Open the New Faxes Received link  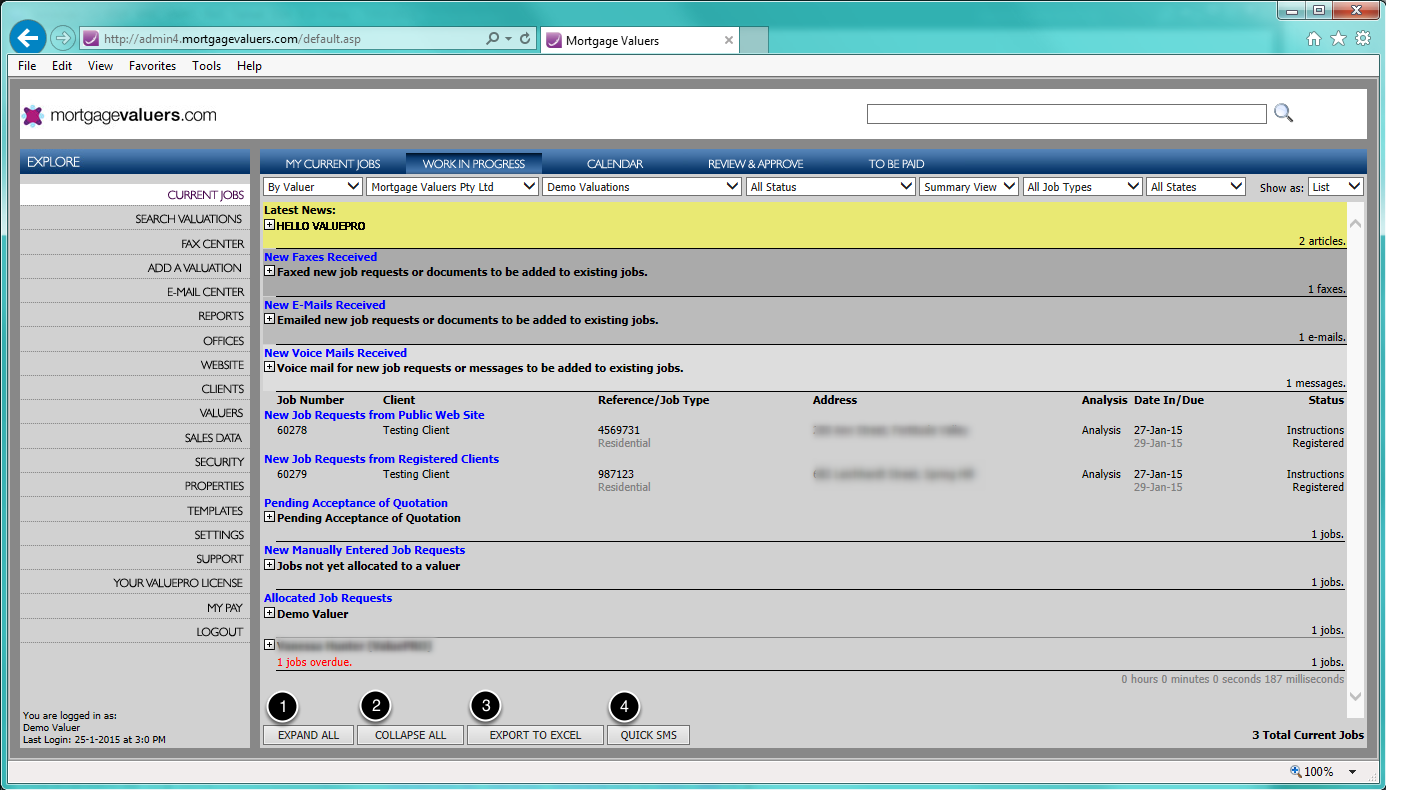[320, 257]
